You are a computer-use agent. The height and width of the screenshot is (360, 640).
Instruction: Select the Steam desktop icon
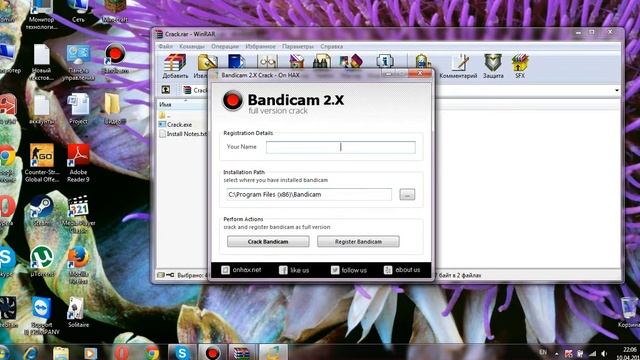pos(42,210)
